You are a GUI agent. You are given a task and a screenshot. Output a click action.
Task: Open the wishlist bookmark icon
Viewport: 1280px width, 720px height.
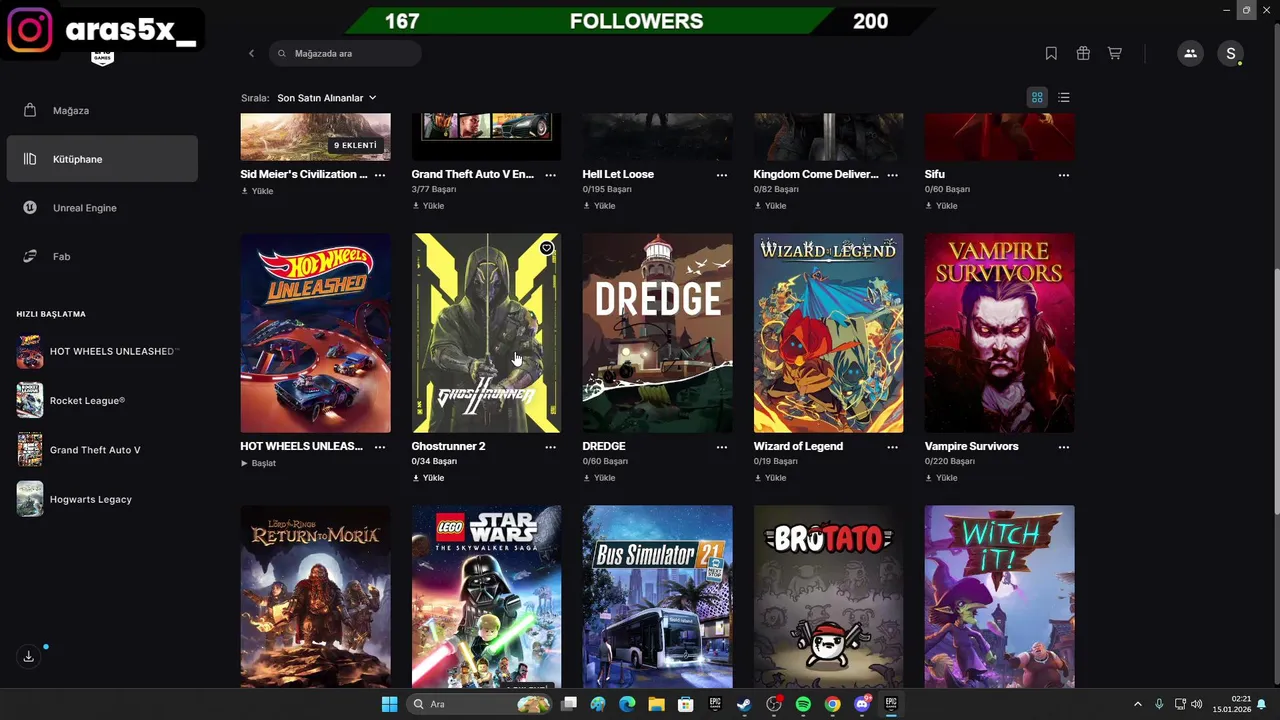point(1051,53)
